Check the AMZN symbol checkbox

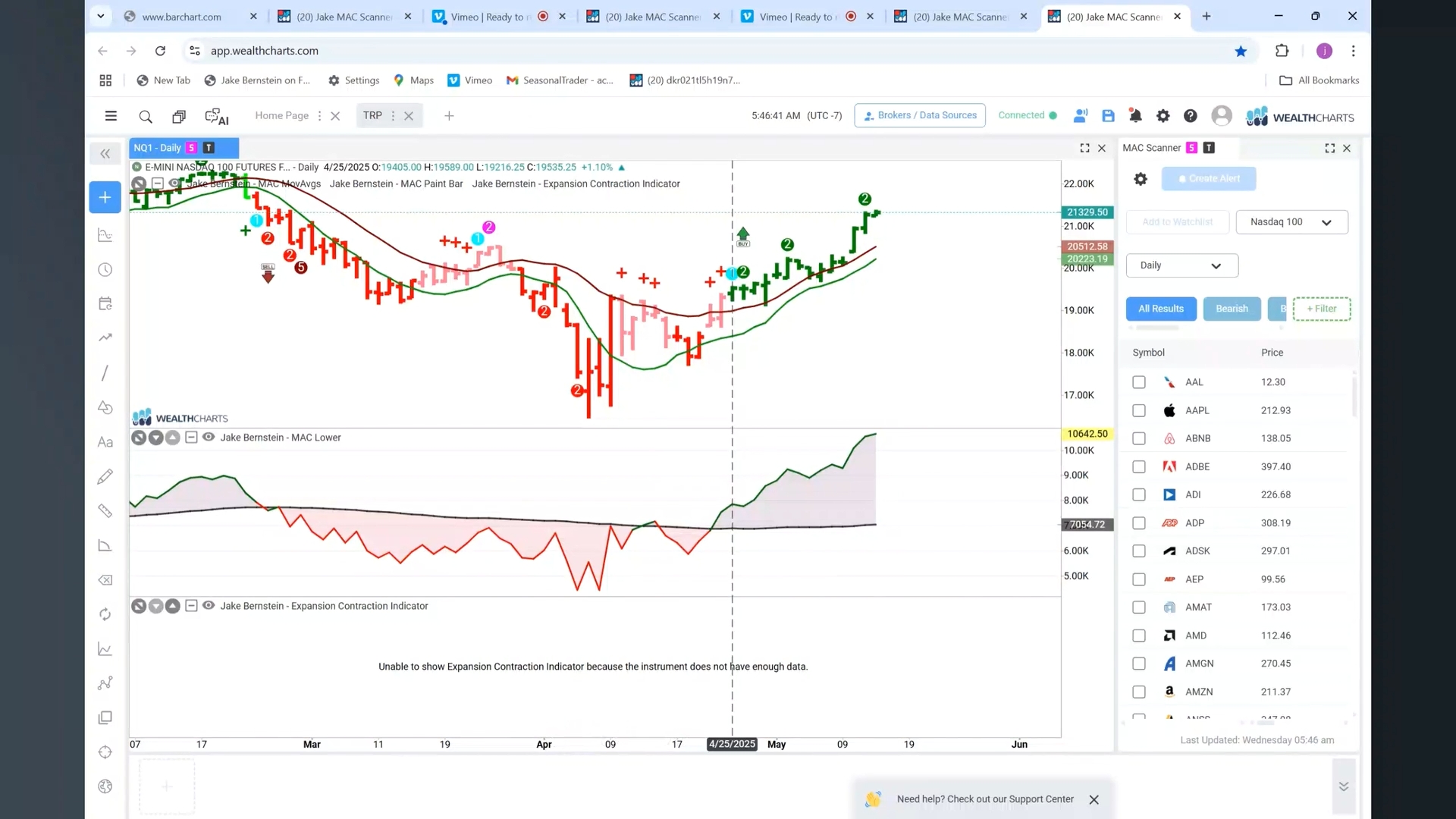(x=1139, y=692)
